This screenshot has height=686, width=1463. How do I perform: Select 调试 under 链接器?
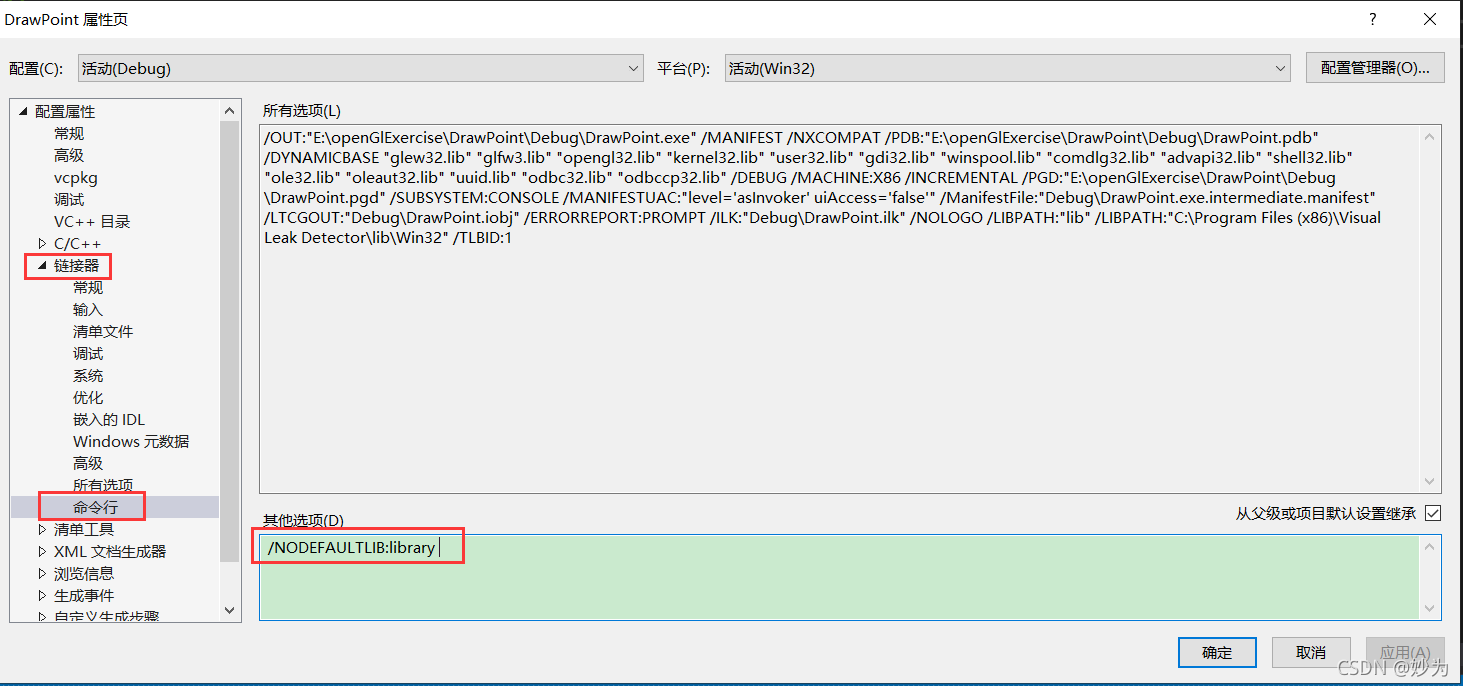point(88,353)
